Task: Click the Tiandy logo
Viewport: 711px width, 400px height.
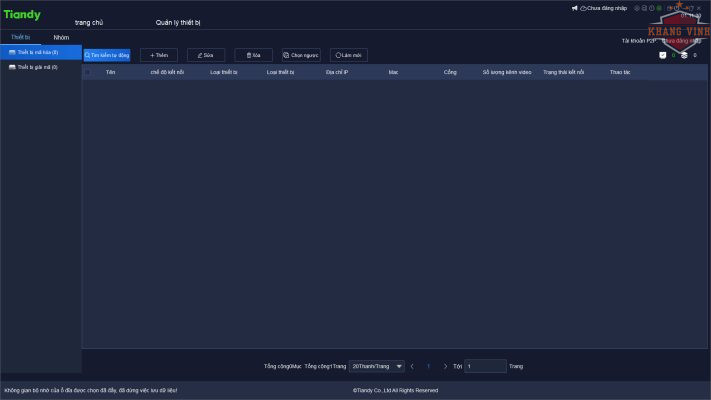Action: (21, 15)
